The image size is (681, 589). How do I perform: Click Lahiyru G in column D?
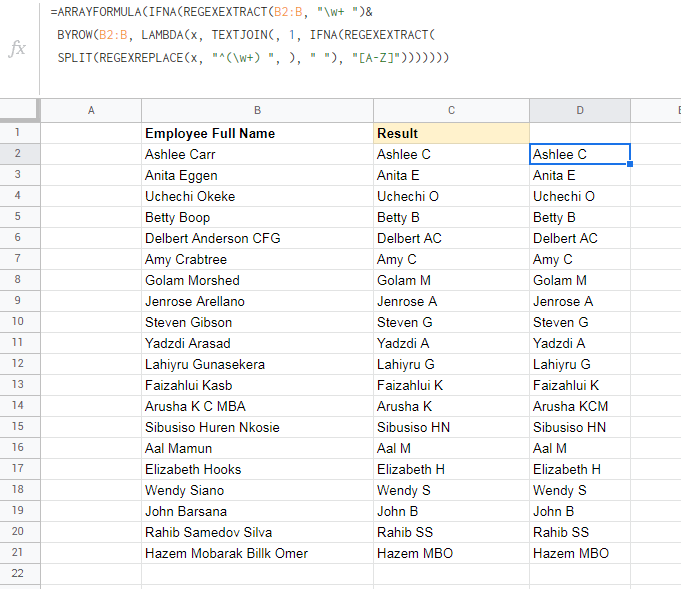point(580,364)
